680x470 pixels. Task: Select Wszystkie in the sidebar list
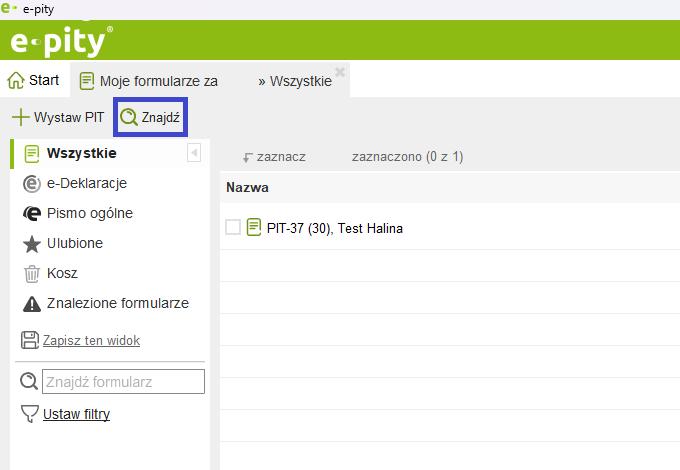coord(81,153)
